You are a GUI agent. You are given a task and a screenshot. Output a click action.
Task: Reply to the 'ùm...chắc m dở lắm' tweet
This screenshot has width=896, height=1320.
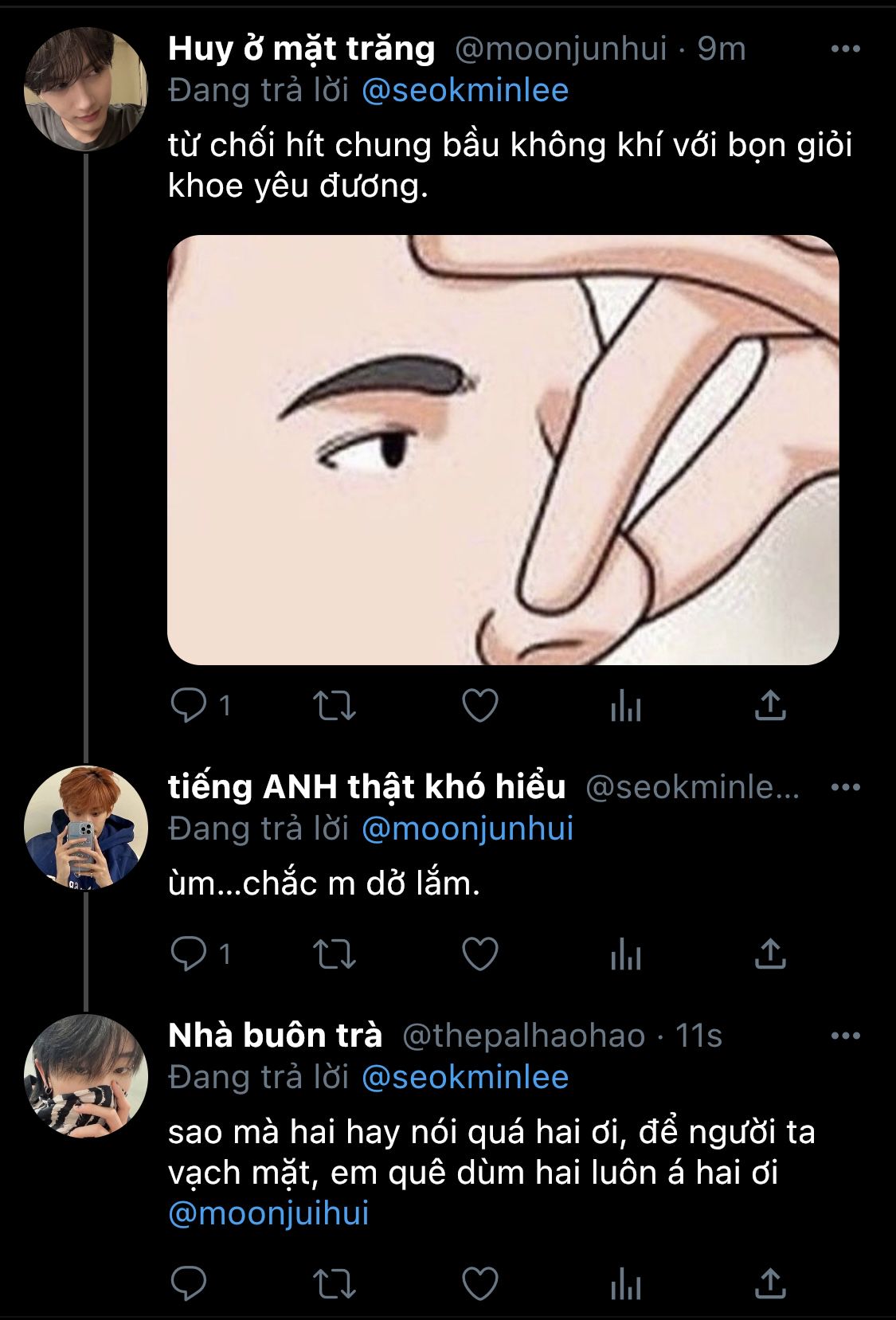[190, 954]
